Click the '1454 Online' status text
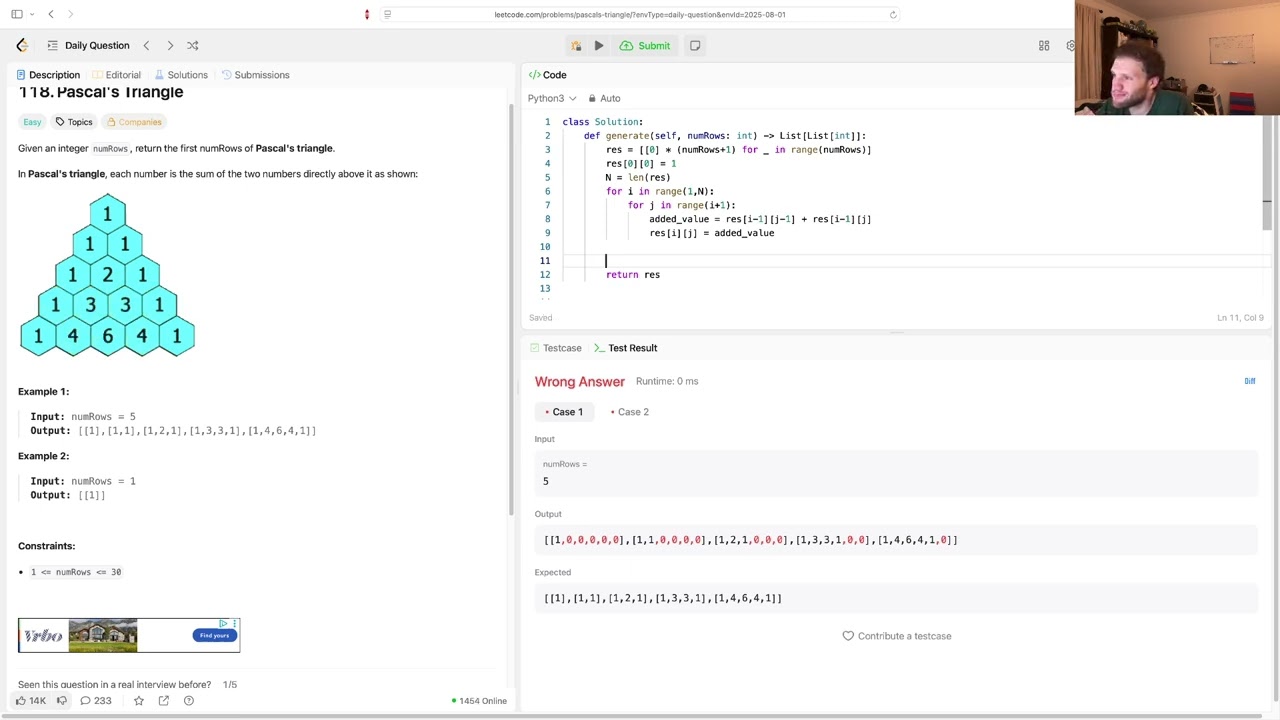1280x720 pixels. pyautogui.click(x=479, y=701)
